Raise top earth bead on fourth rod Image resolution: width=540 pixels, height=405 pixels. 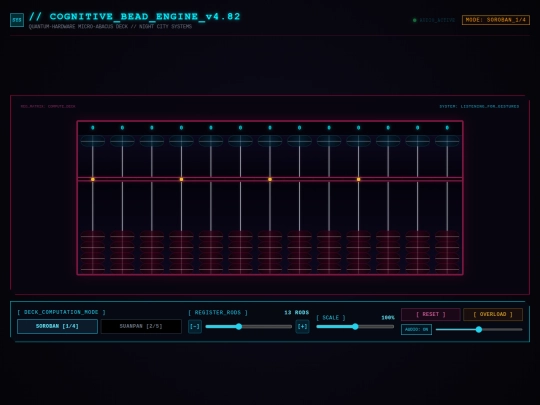[181, 236]
